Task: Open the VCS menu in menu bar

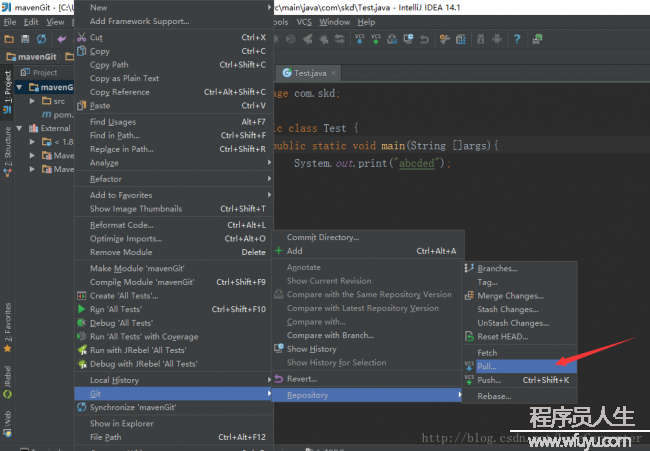Action: click(x=304, y=22)
